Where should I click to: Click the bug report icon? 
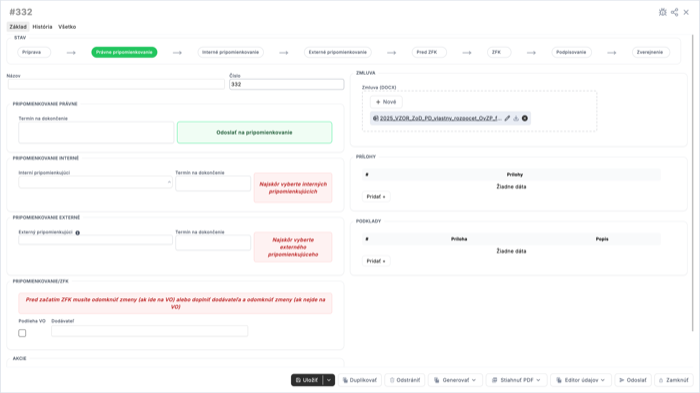(x=662, y=12)
